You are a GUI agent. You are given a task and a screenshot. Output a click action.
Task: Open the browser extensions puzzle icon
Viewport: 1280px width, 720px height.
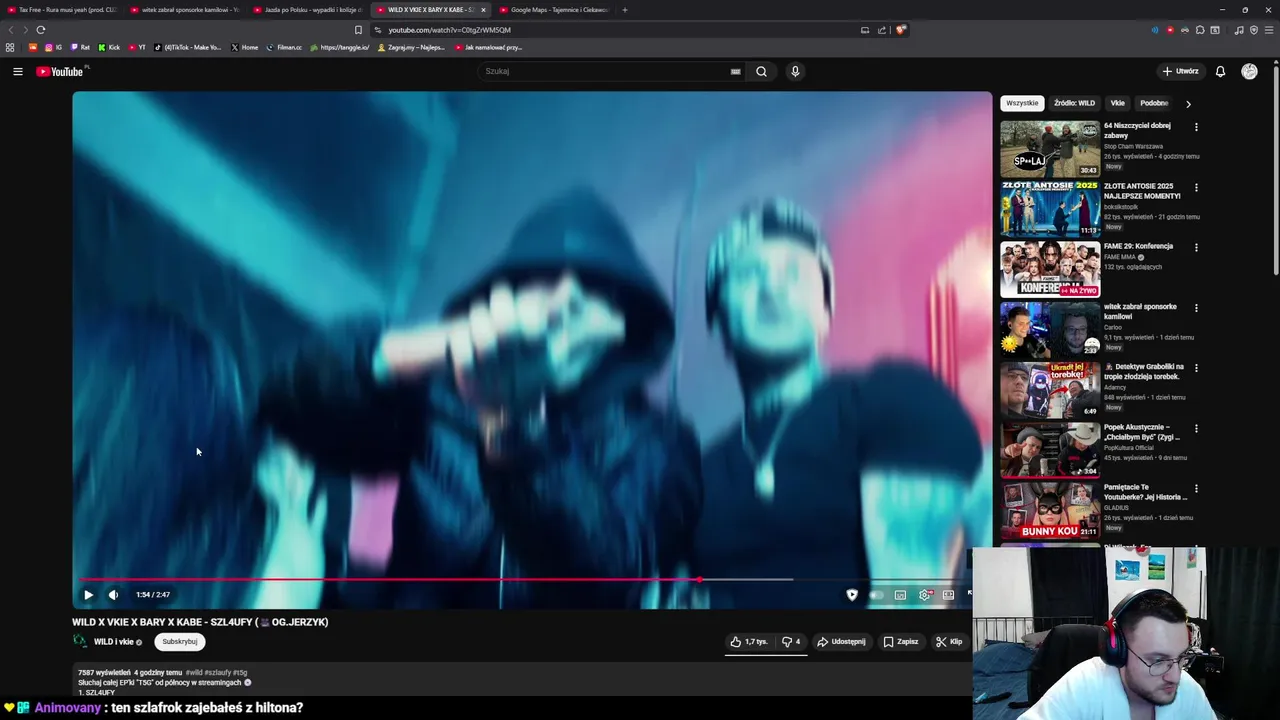click(1200, 30)
